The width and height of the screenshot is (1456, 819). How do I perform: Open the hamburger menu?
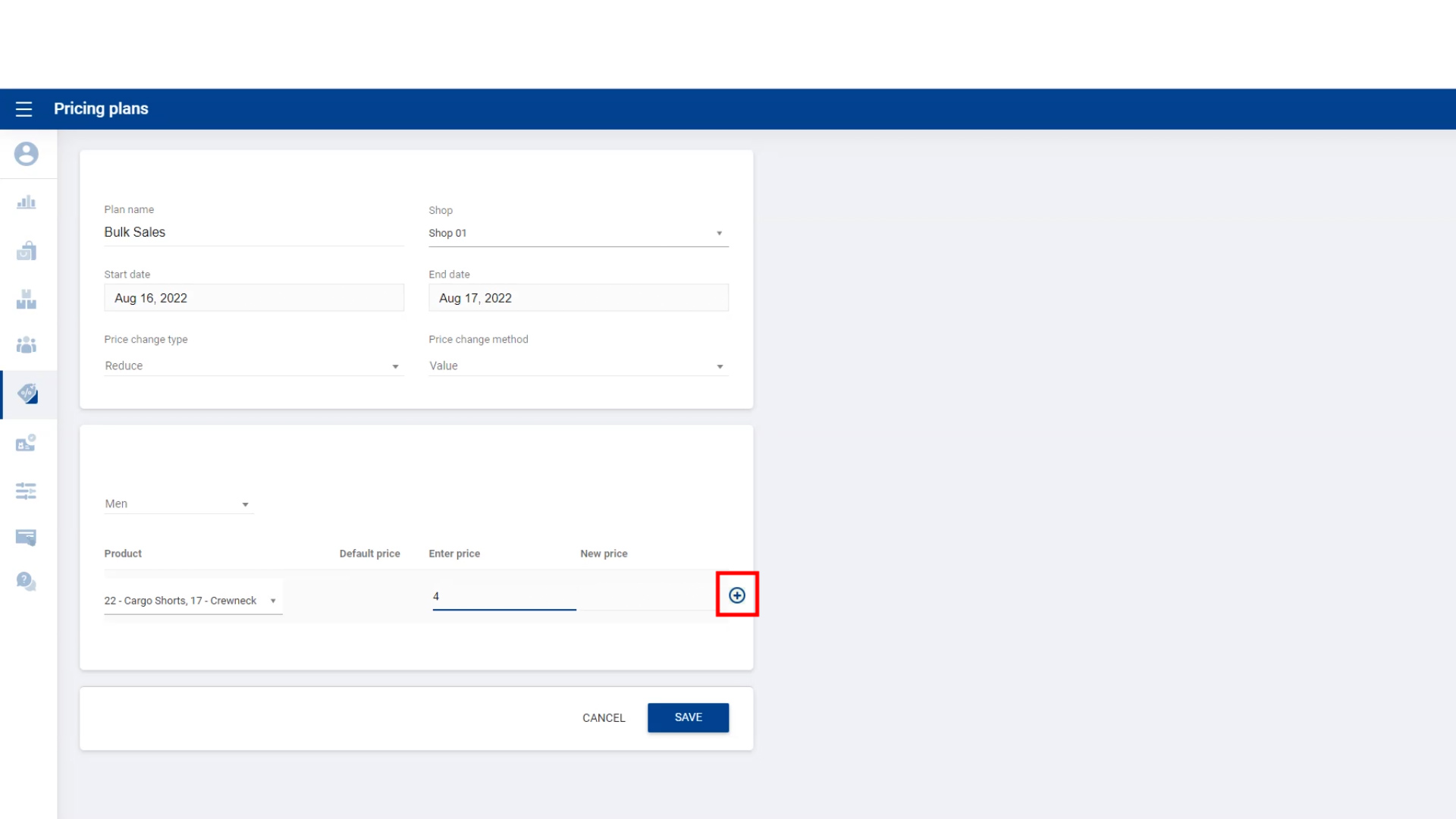(x=24, y=109)
